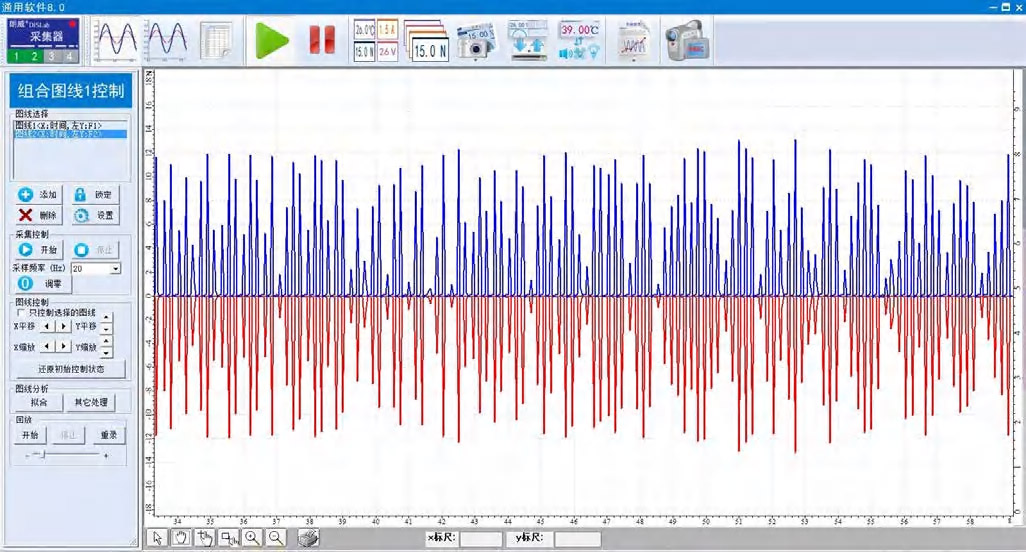Click 还原初始控制状态 button
Image resolution: width=1026 pixels, height=552 pixels.
[x=70, y=369]
